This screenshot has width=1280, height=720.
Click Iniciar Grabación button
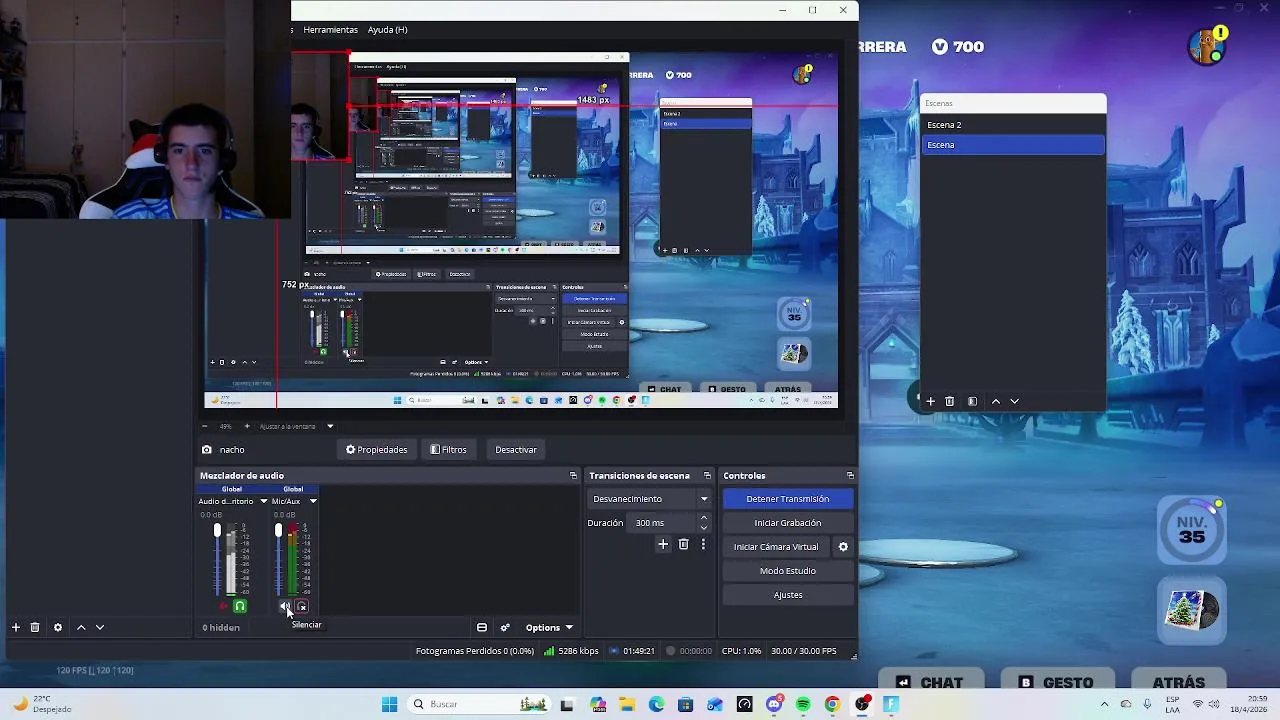(x=788, y=522)
